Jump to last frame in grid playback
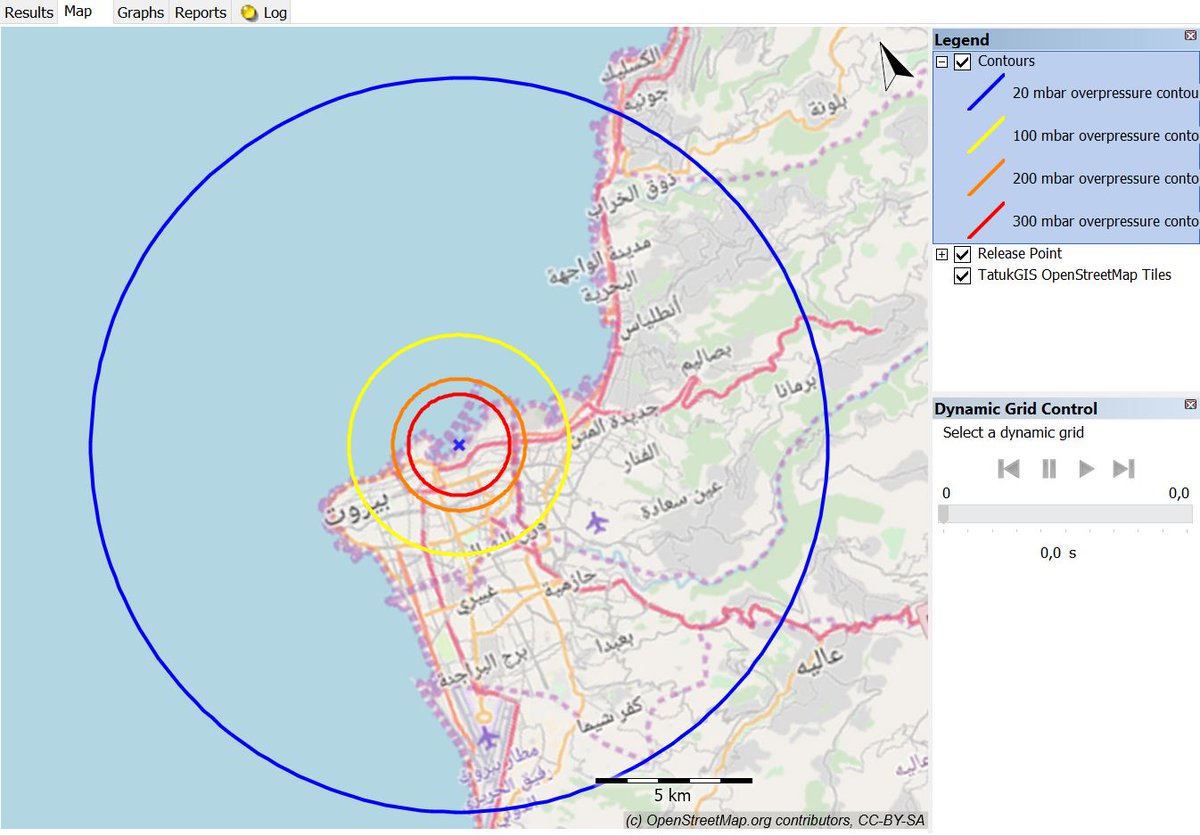Screen dimensions: 1200x836 1124,468
